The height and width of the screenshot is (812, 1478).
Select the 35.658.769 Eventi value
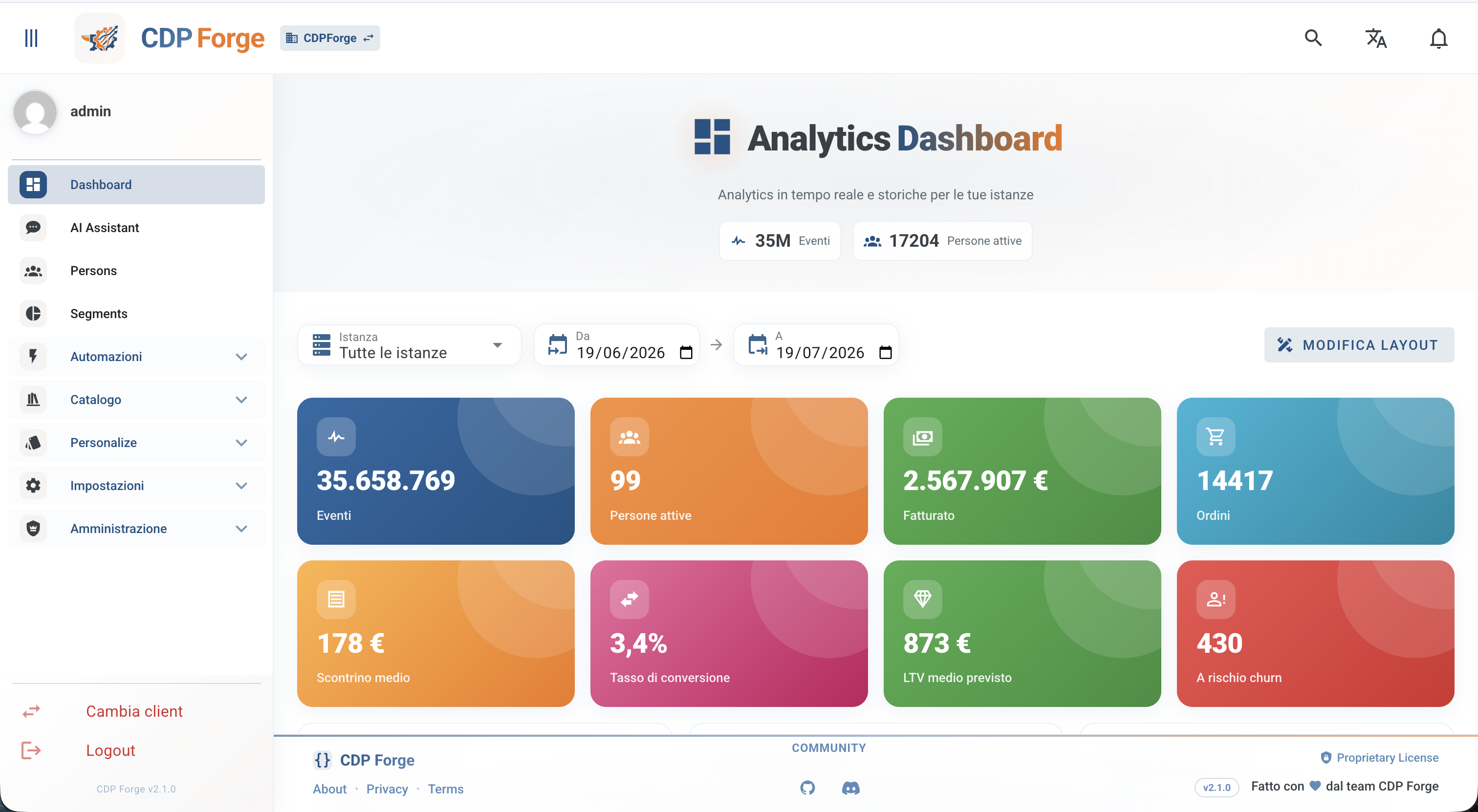pyautogui.click(x=386, y=481)
